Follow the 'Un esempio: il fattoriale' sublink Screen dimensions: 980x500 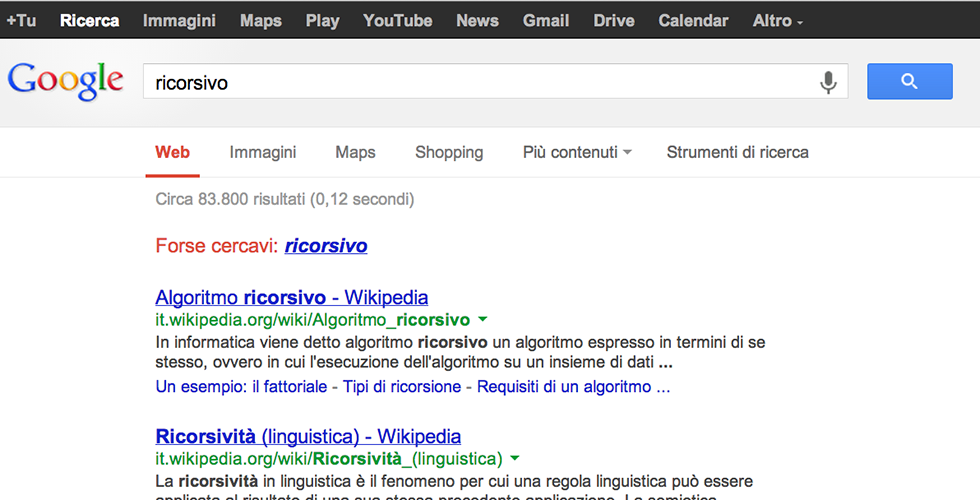tap(241, 387)
